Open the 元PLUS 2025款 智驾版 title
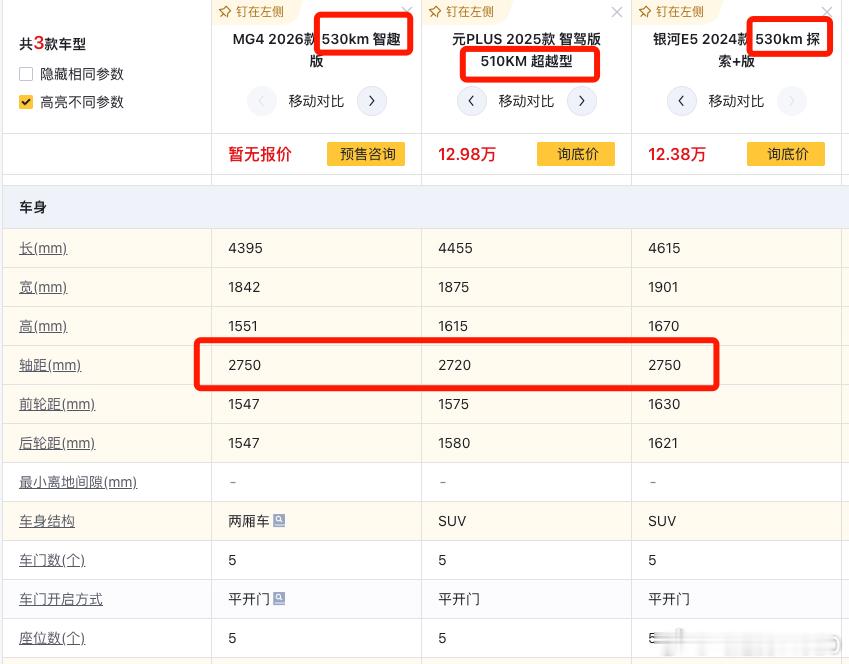Screen dimensions: 849x664 [526, 50]
